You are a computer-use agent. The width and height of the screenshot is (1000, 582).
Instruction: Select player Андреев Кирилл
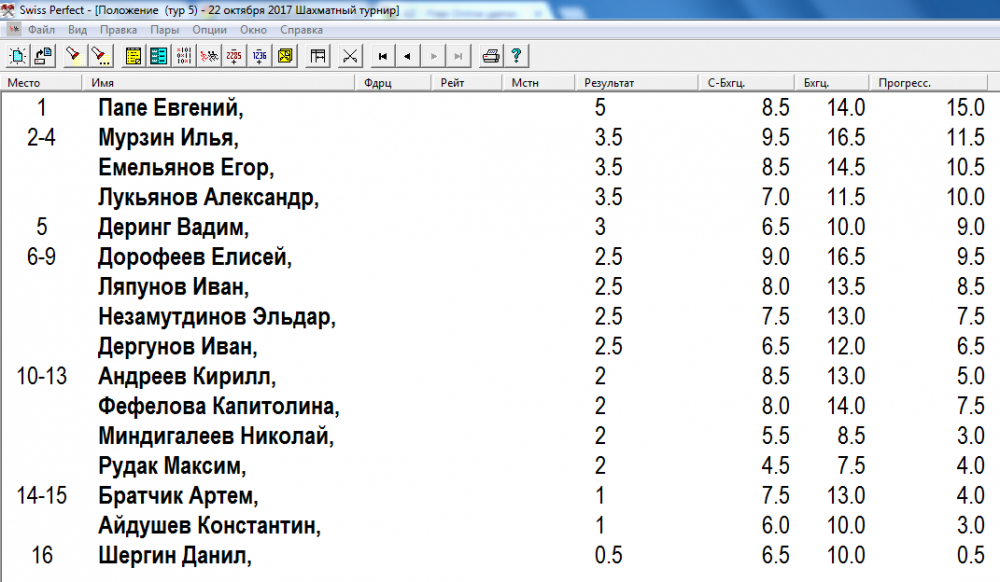pyautogui.click(x=187, y=377)
